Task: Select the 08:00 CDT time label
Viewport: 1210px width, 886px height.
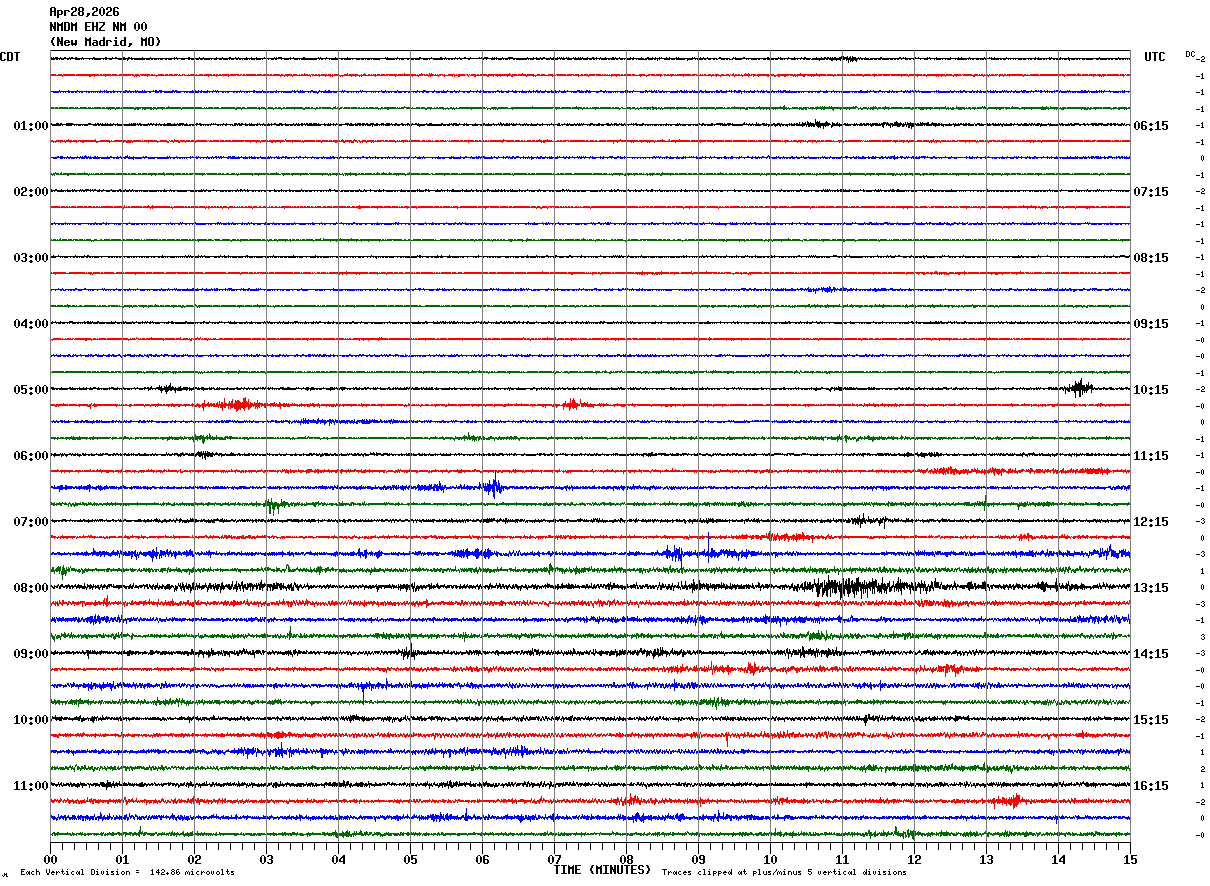Action: click(31, 588)
